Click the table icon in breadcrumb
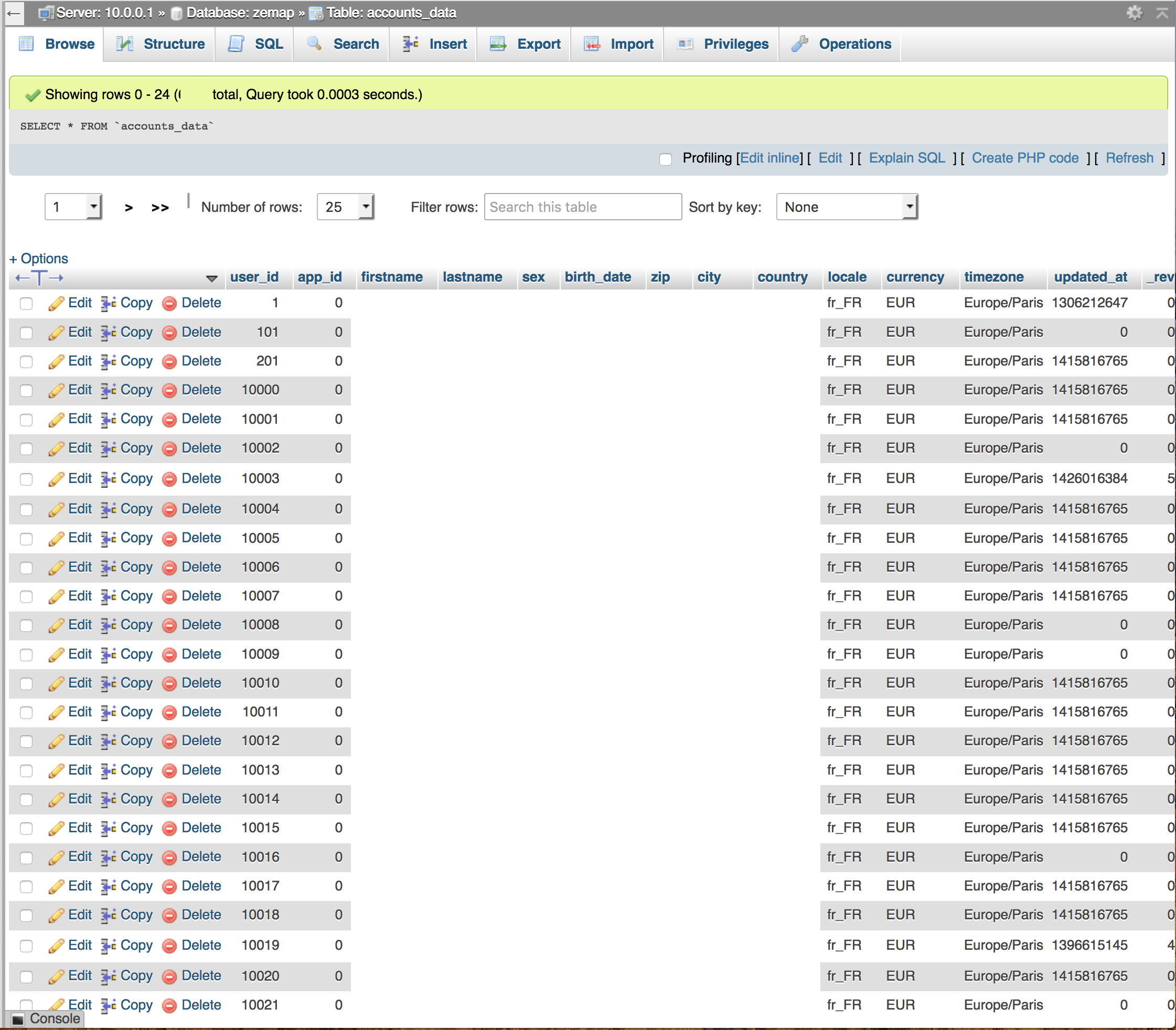 tap(316, 13)
